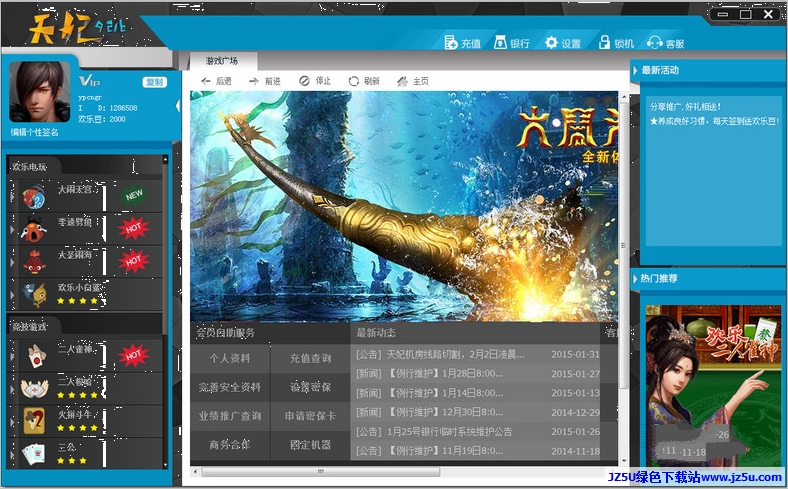Open 设置 settings gear
The height and width of the screenshot is (489, 788).
[551, 43]
